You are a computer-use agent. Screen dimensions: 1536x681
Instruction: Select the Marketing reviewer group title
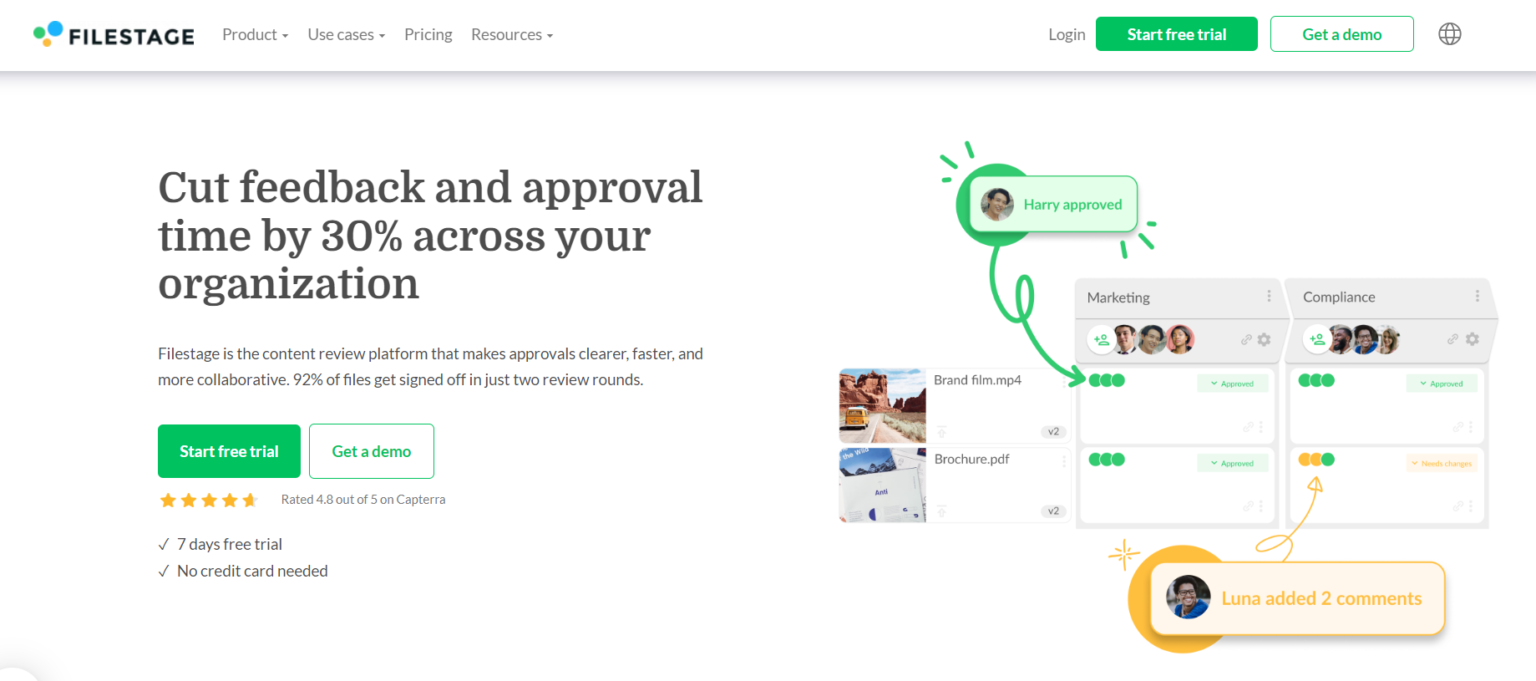(1118, 297)
